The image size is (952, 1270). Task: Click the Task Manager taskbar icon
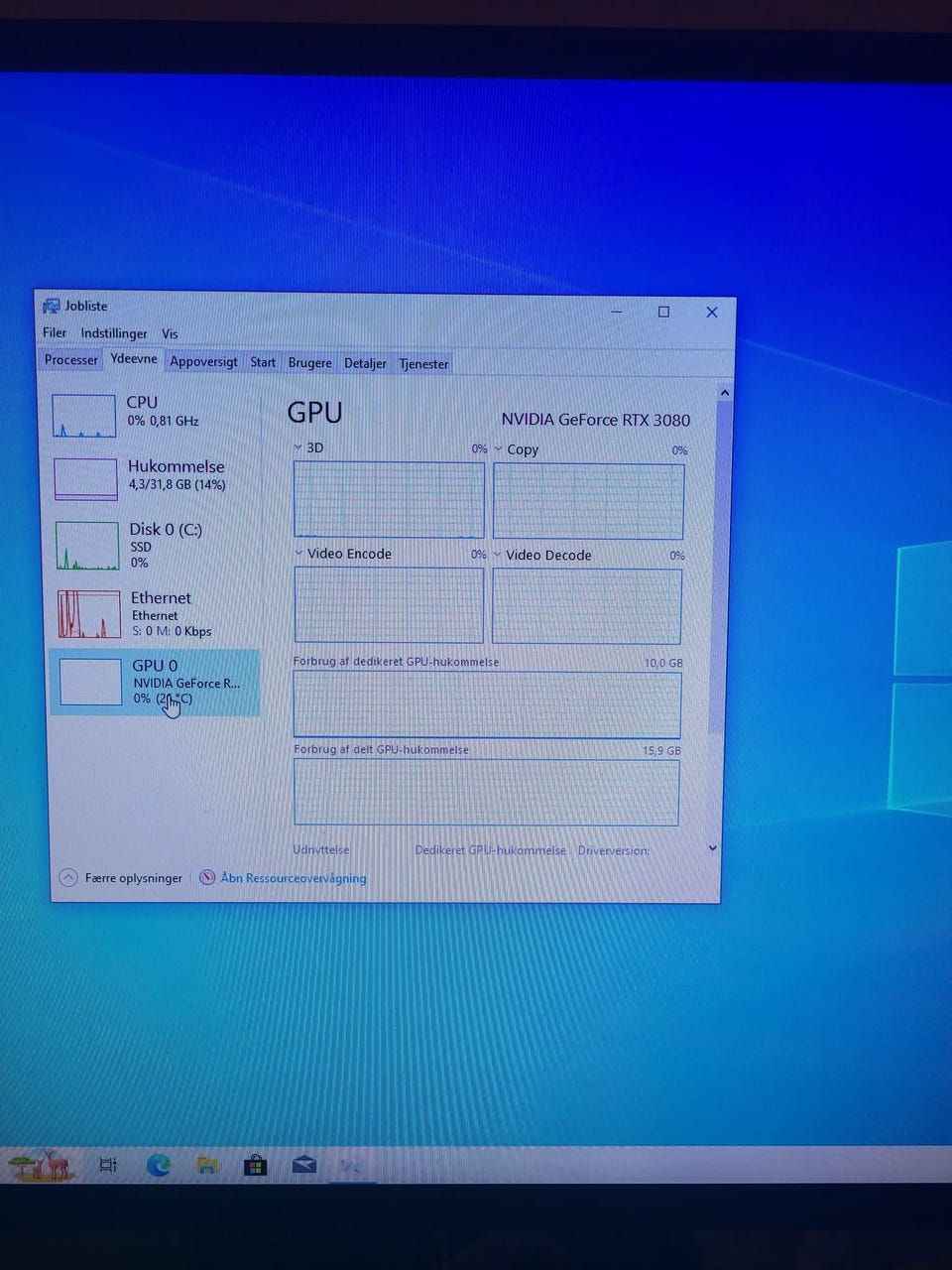point(350,1166)
